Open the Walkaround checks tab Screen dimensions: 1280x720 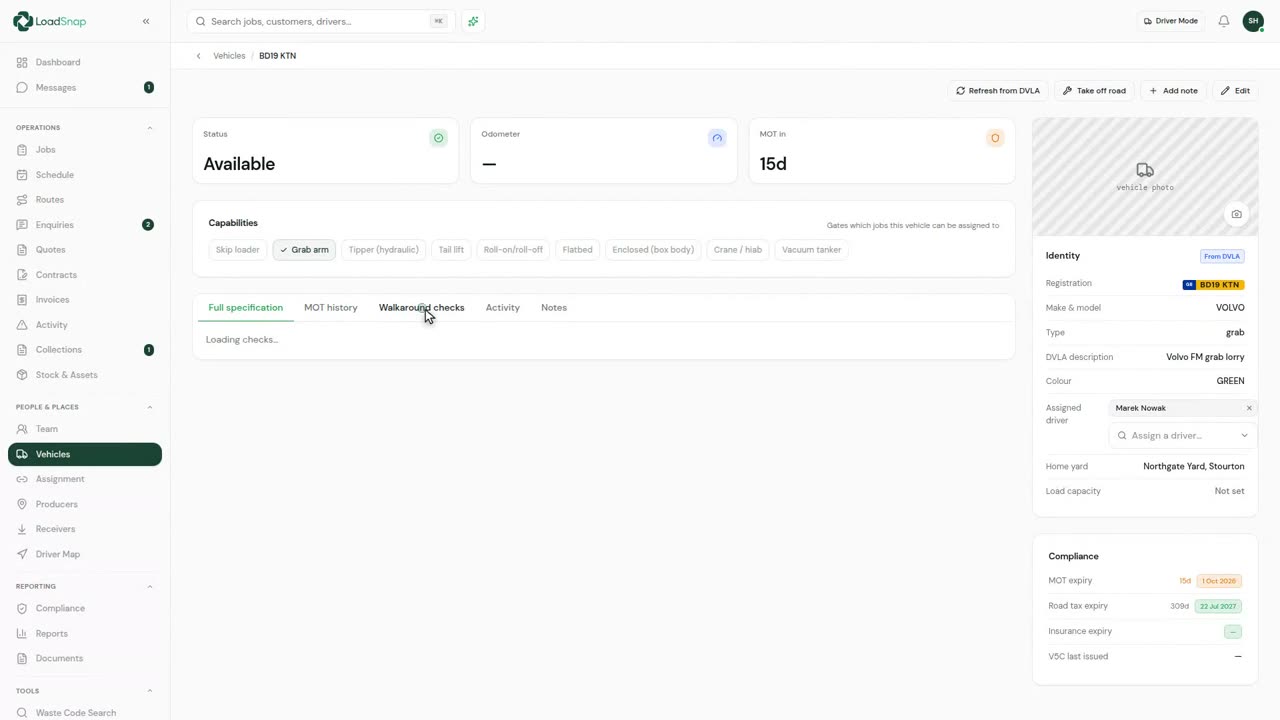[x=421, y=308]
